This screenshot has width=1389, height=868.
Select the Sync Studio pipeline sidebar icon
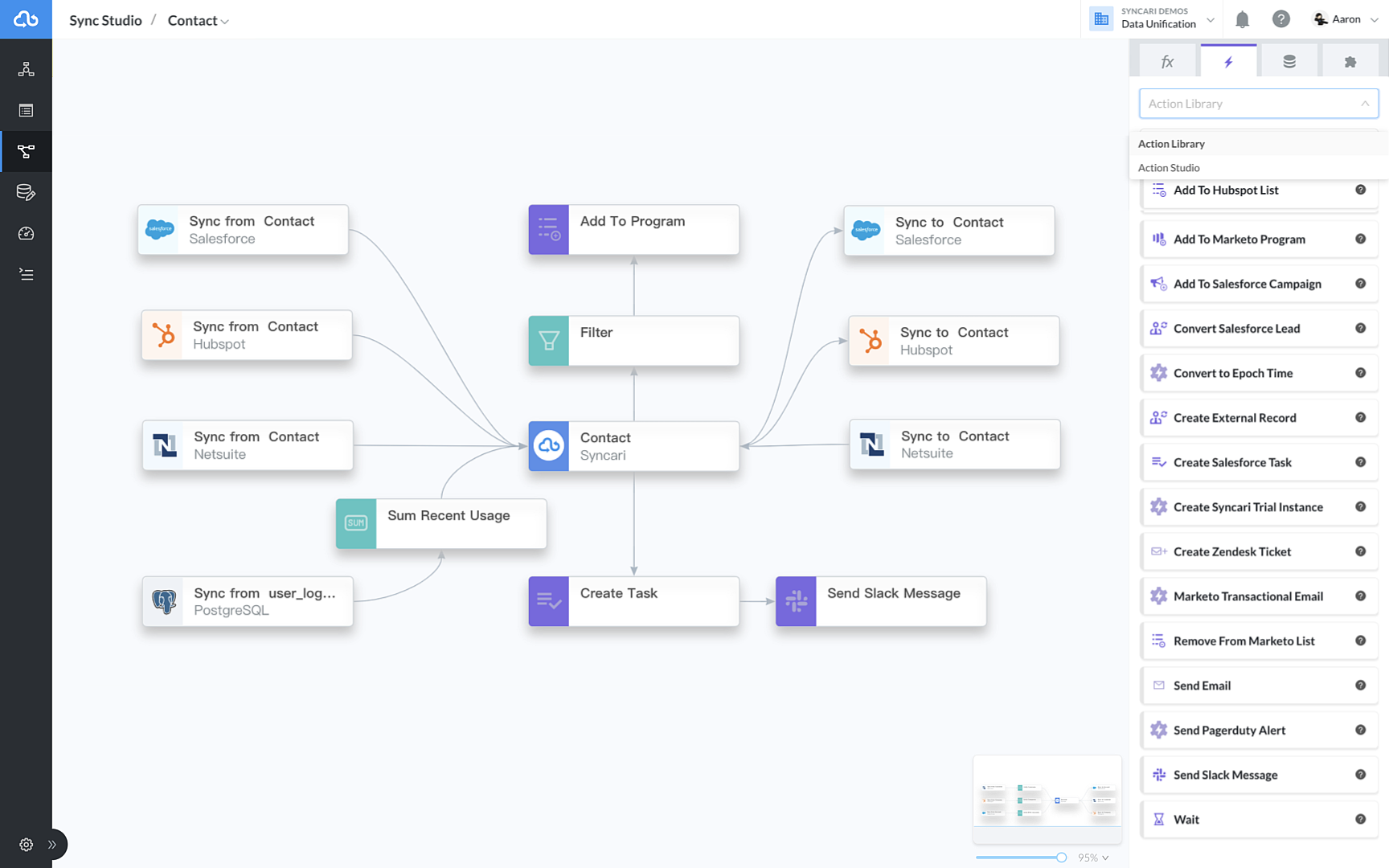coord(26,151)
